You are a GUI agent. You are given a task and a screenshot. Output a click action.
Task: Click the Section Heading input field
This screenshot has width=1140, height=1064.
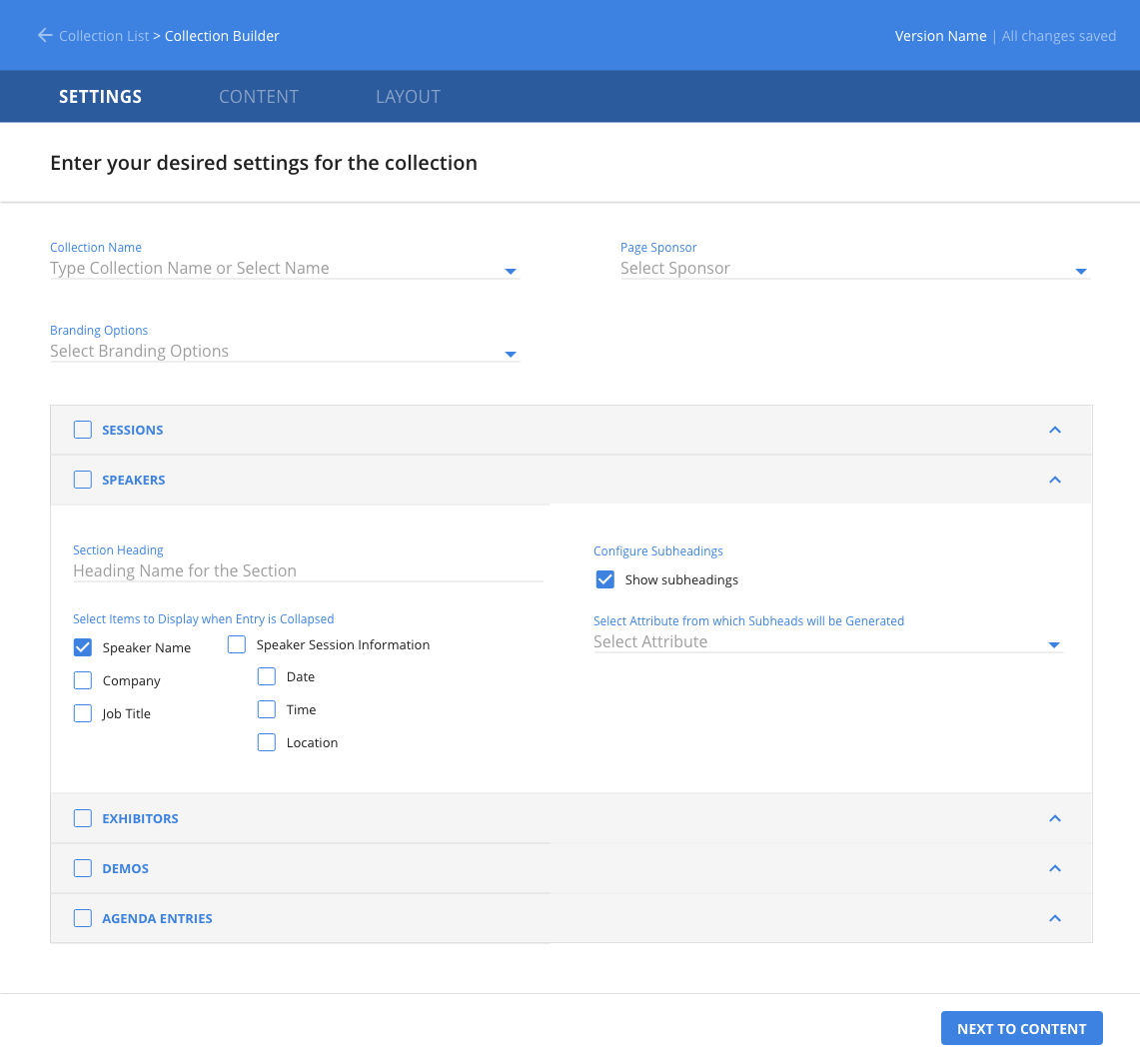pyautogui.click(x=308, y=570)
